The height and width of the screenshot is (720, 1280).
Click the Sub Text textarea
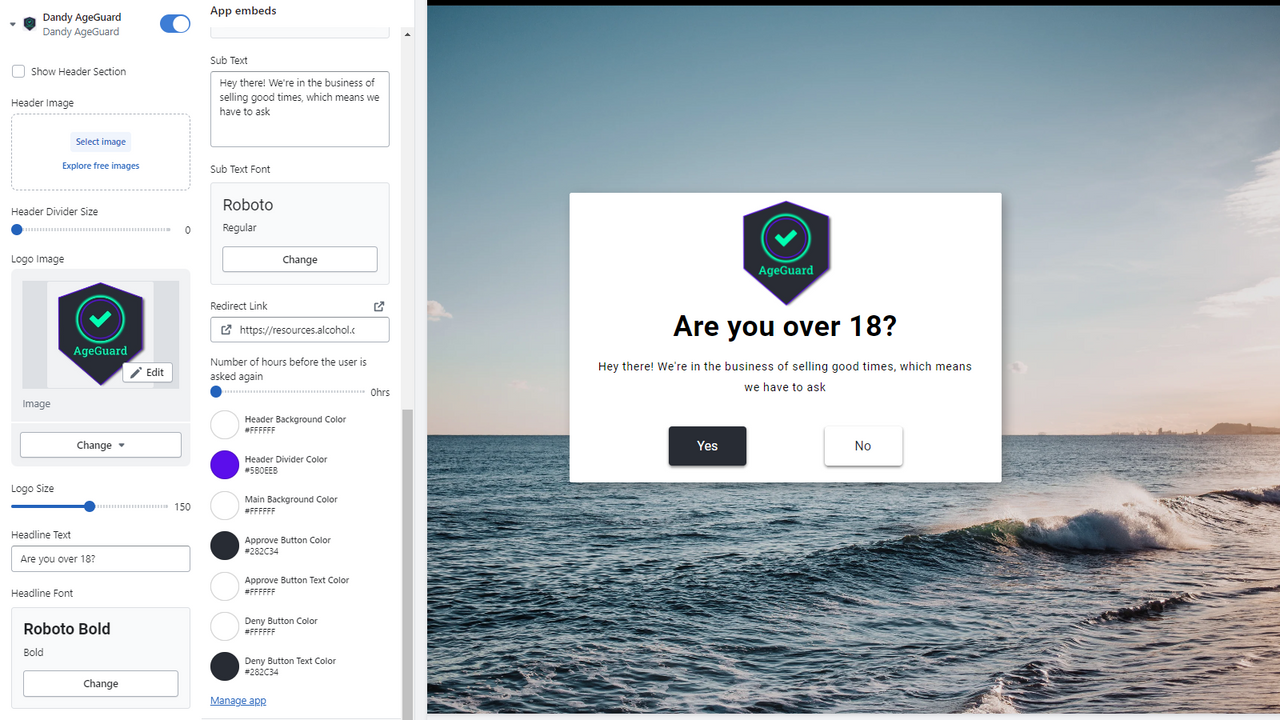coord(300,109)
